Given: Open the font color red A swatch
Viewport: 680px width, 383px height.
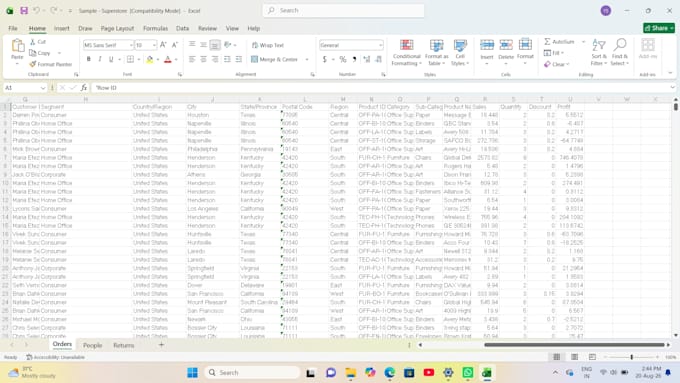Looking at the screenshot, I should click(x=168, y=60).
